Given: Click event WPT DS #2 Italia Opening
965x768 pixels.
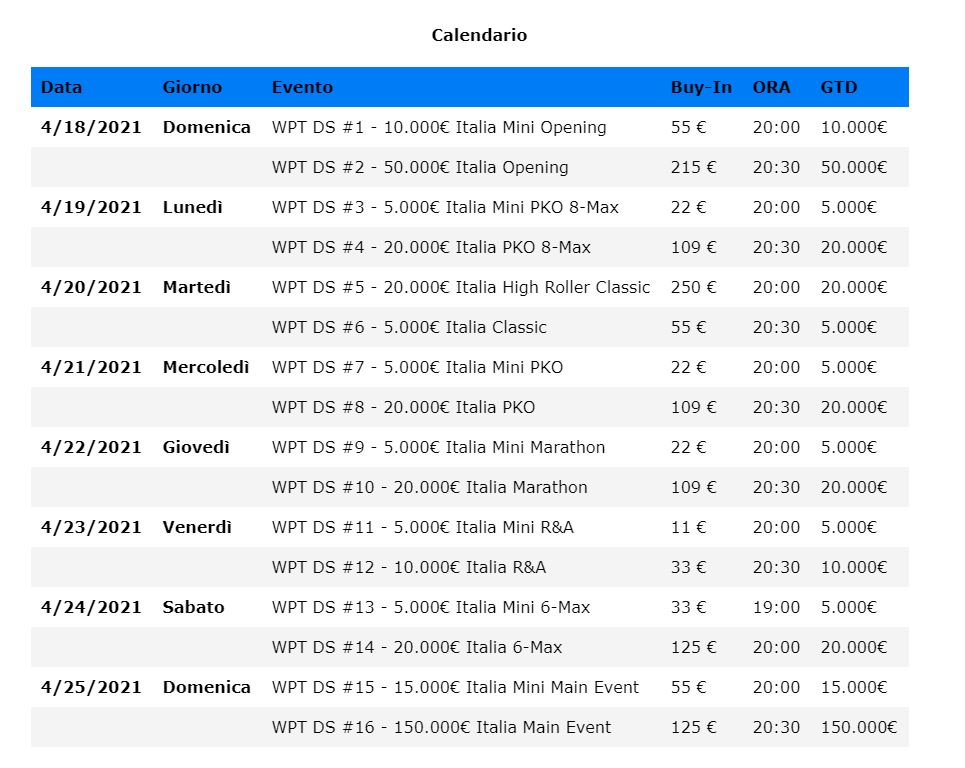Looking at the screenshot, I should 420,167.
